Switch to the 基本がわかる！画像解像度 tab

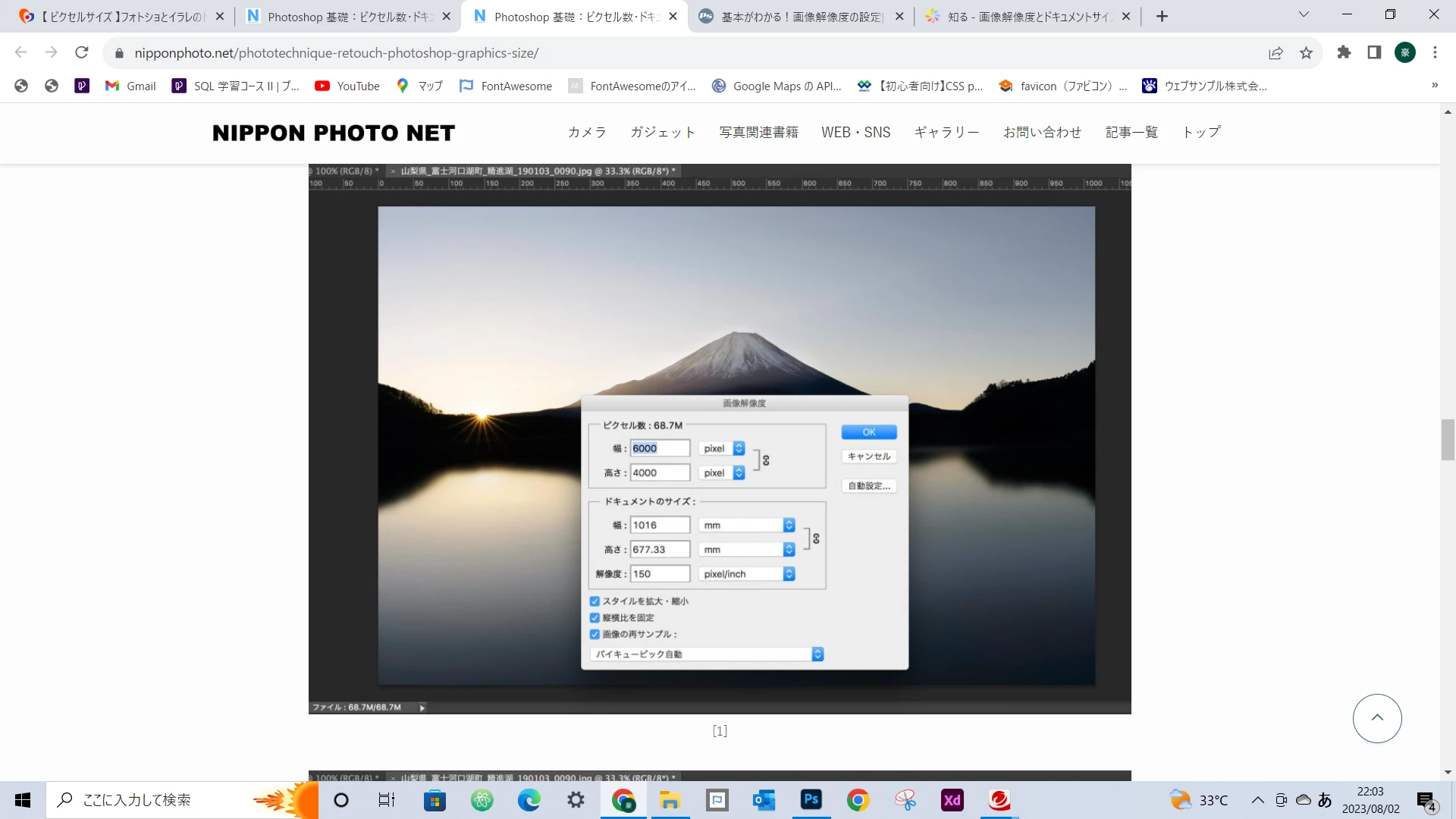pos(801,16)
